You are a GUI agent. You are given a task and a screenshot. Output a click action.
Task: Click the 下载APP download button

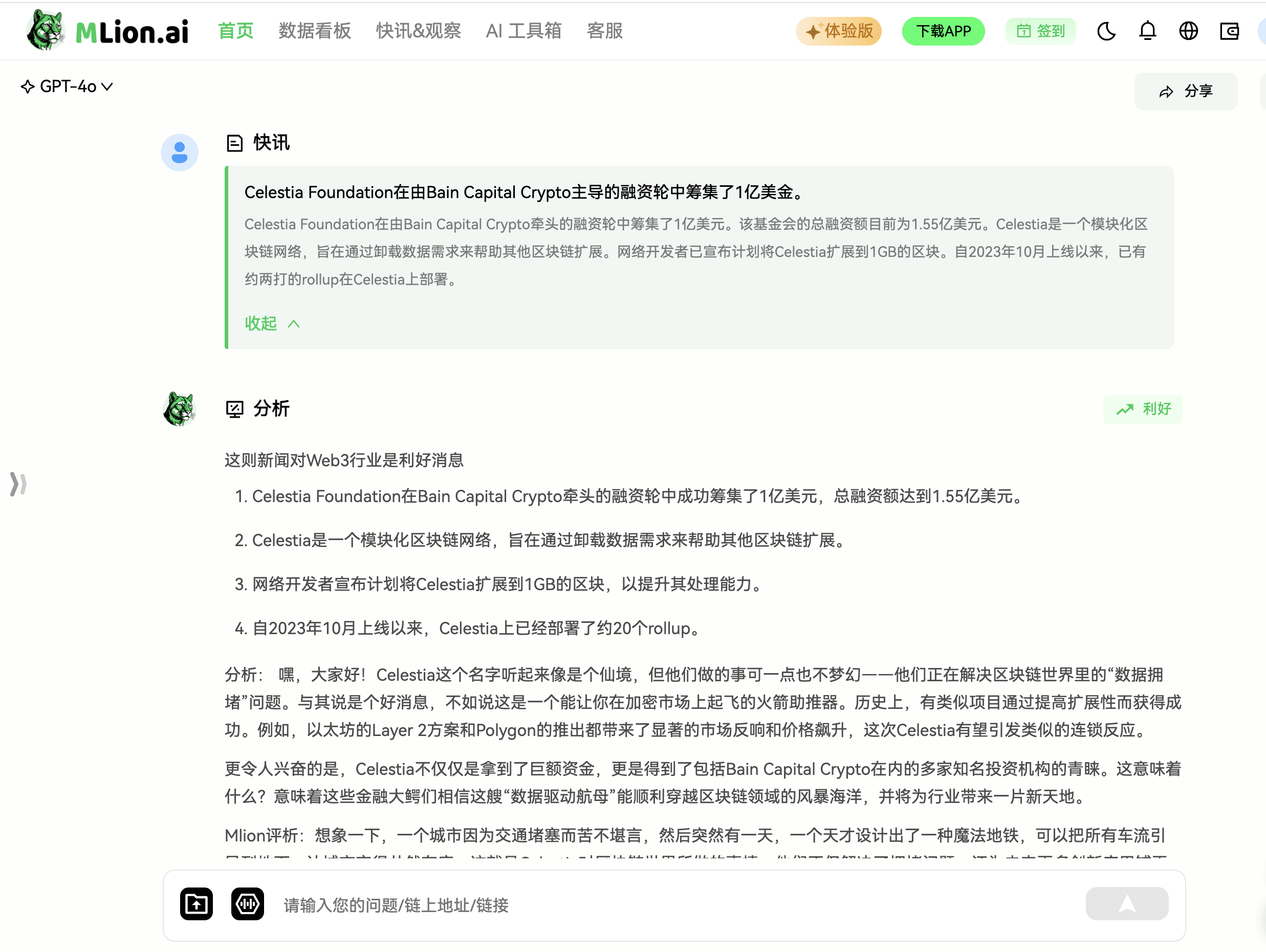tap(943, 31)
